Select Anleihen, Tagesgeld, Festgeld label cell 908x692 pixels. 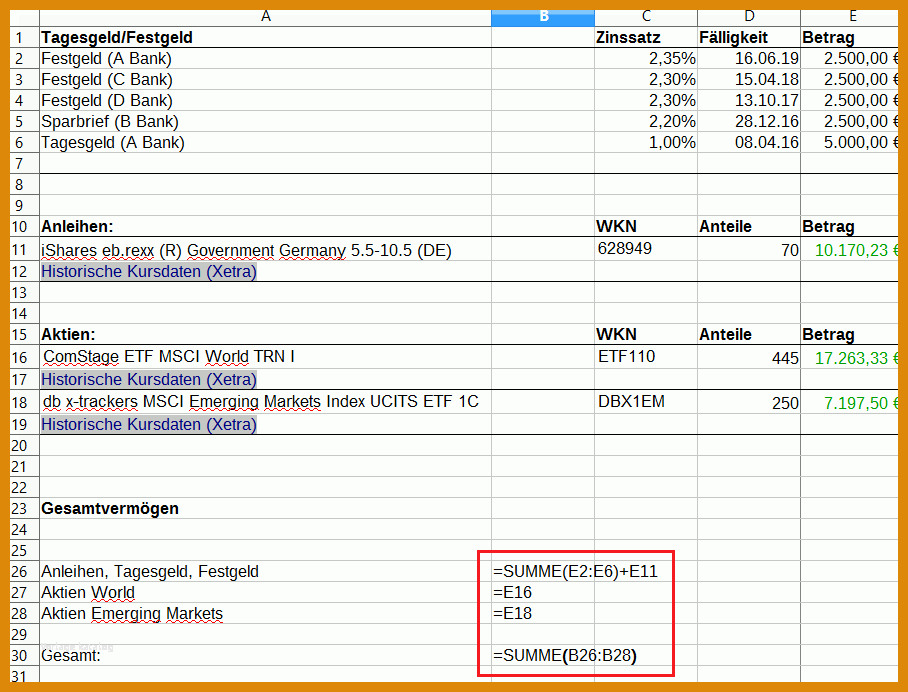coord(265,572)
